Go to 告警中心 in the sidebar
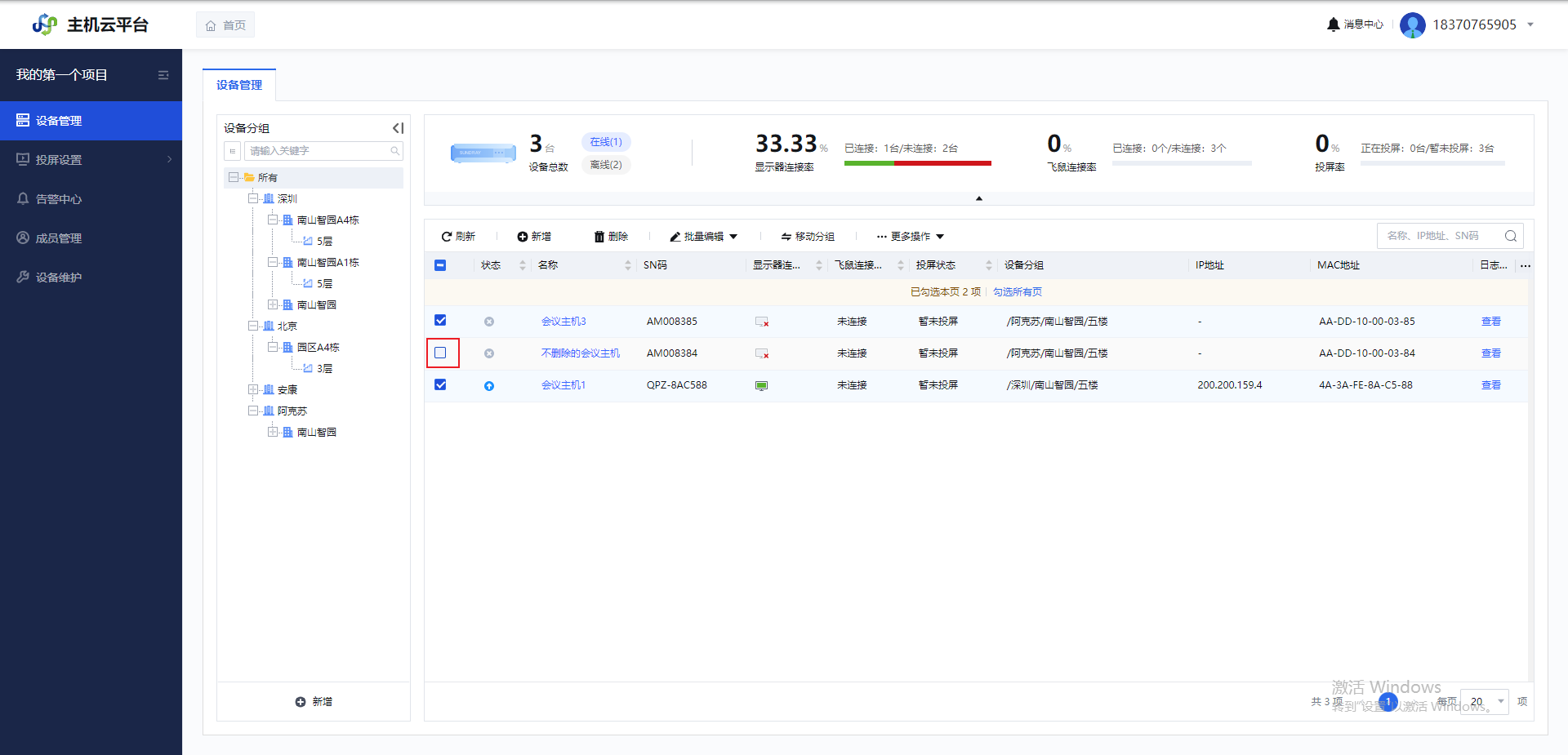This screenshot has width=1568, height=755. click(59, 199)
